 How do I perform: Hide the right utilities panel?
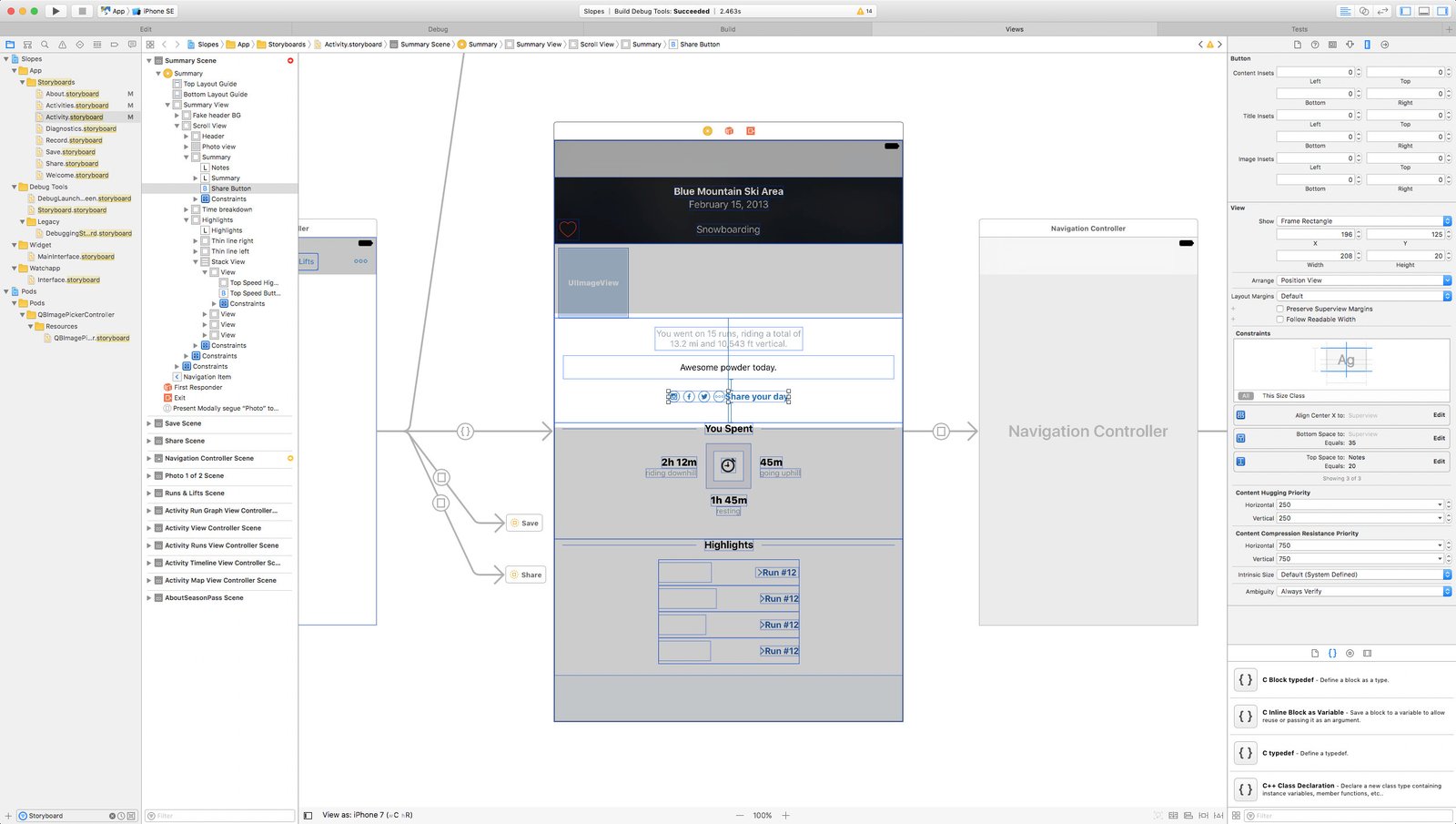pyautogui.click(x=1442, y=11)
